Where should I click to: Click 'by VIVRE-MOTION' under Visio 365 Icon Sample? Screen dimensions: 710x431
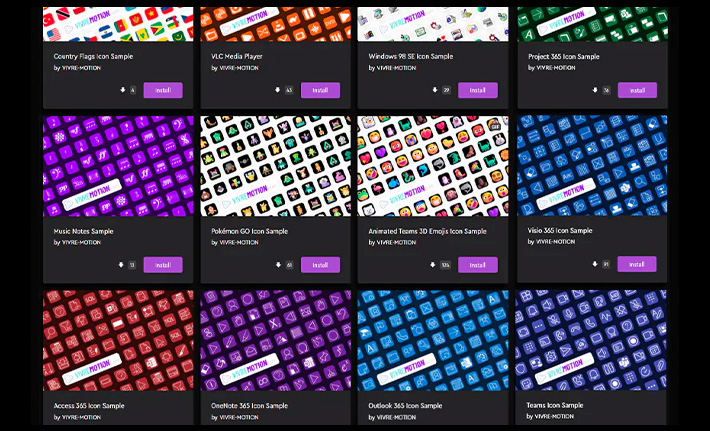tap(551, 242)
